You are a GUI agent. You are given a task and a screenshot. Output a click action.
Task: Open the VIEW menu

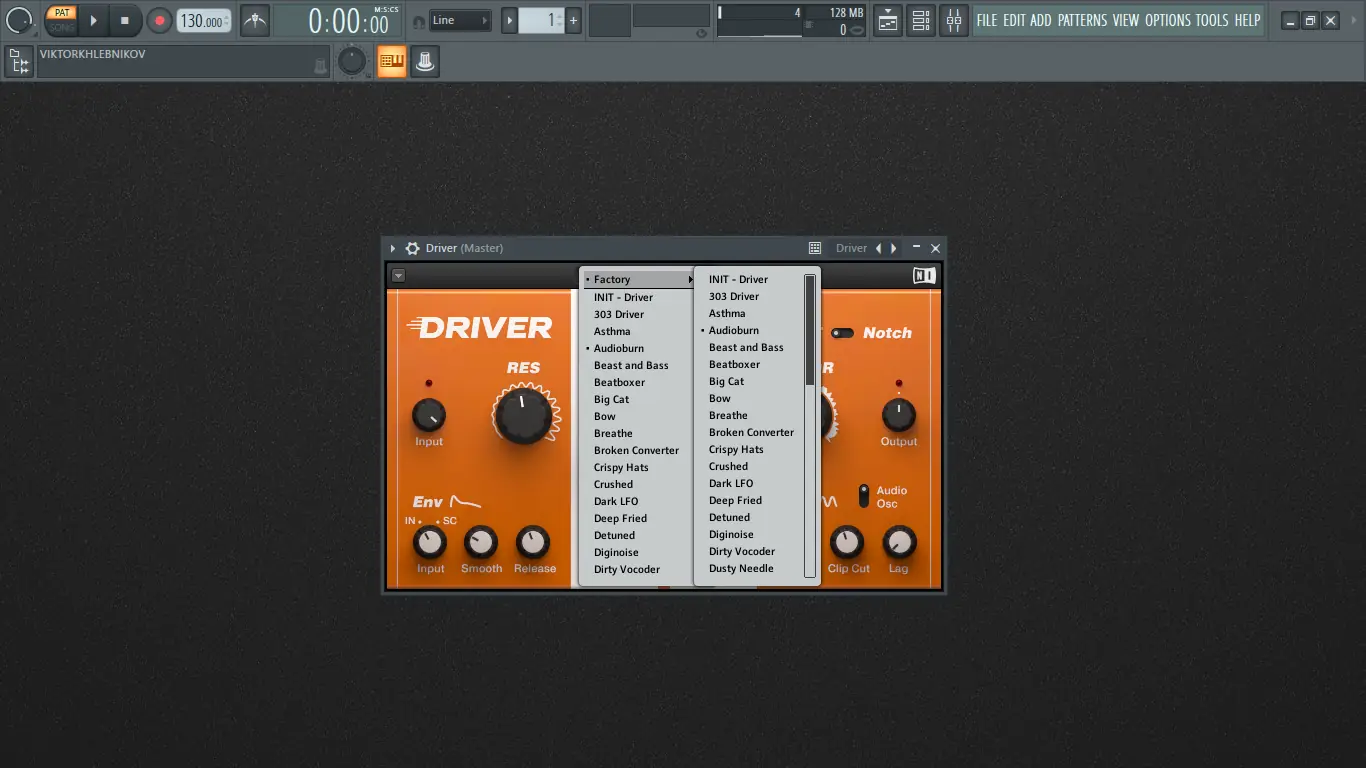pyautogui.click(x=1126, y=20)
